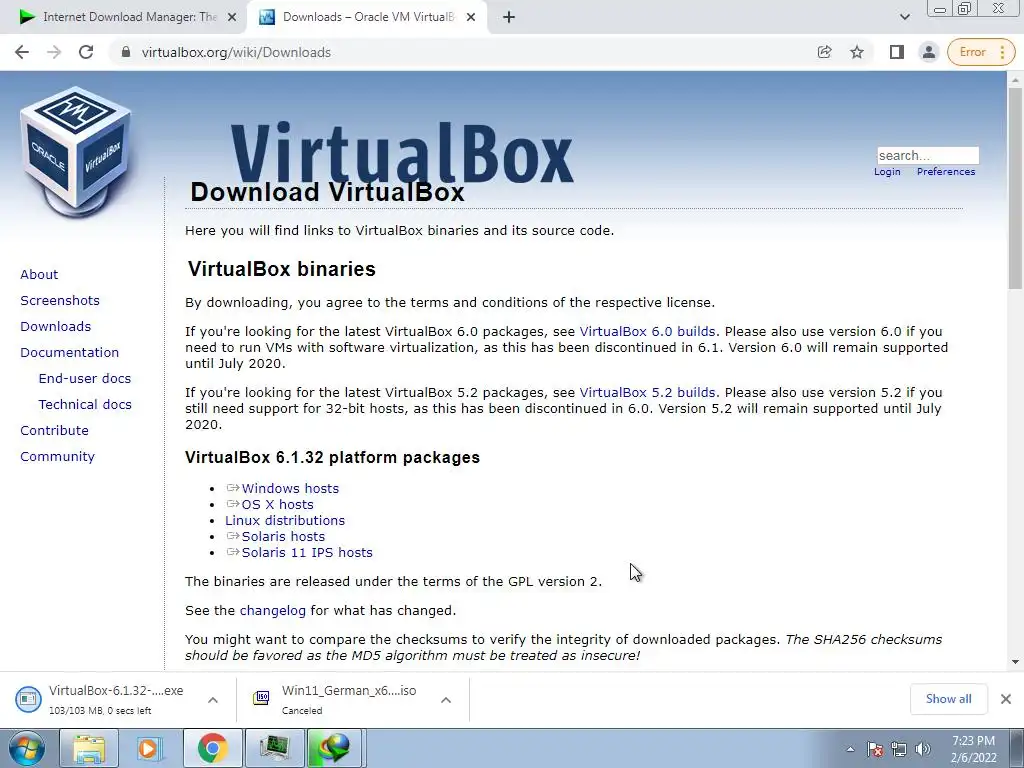1024x768 pixels.
Task: Open the system monitor taskbar icon
Action: point(274,748)
